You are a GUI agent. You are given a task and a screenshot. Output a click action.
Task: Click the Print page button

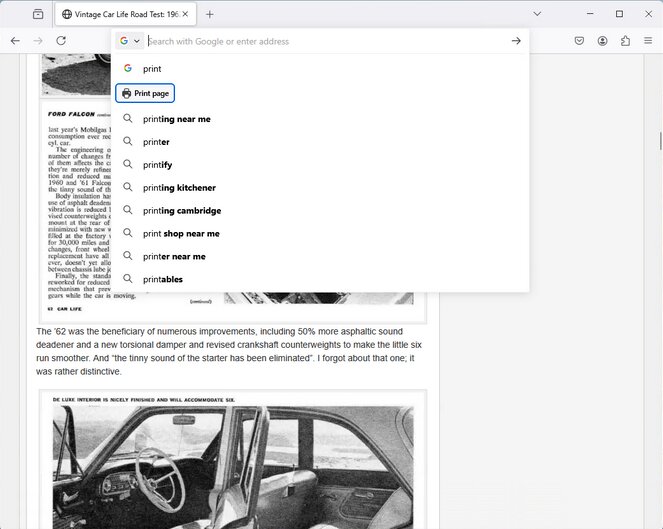tap(145, 93)
